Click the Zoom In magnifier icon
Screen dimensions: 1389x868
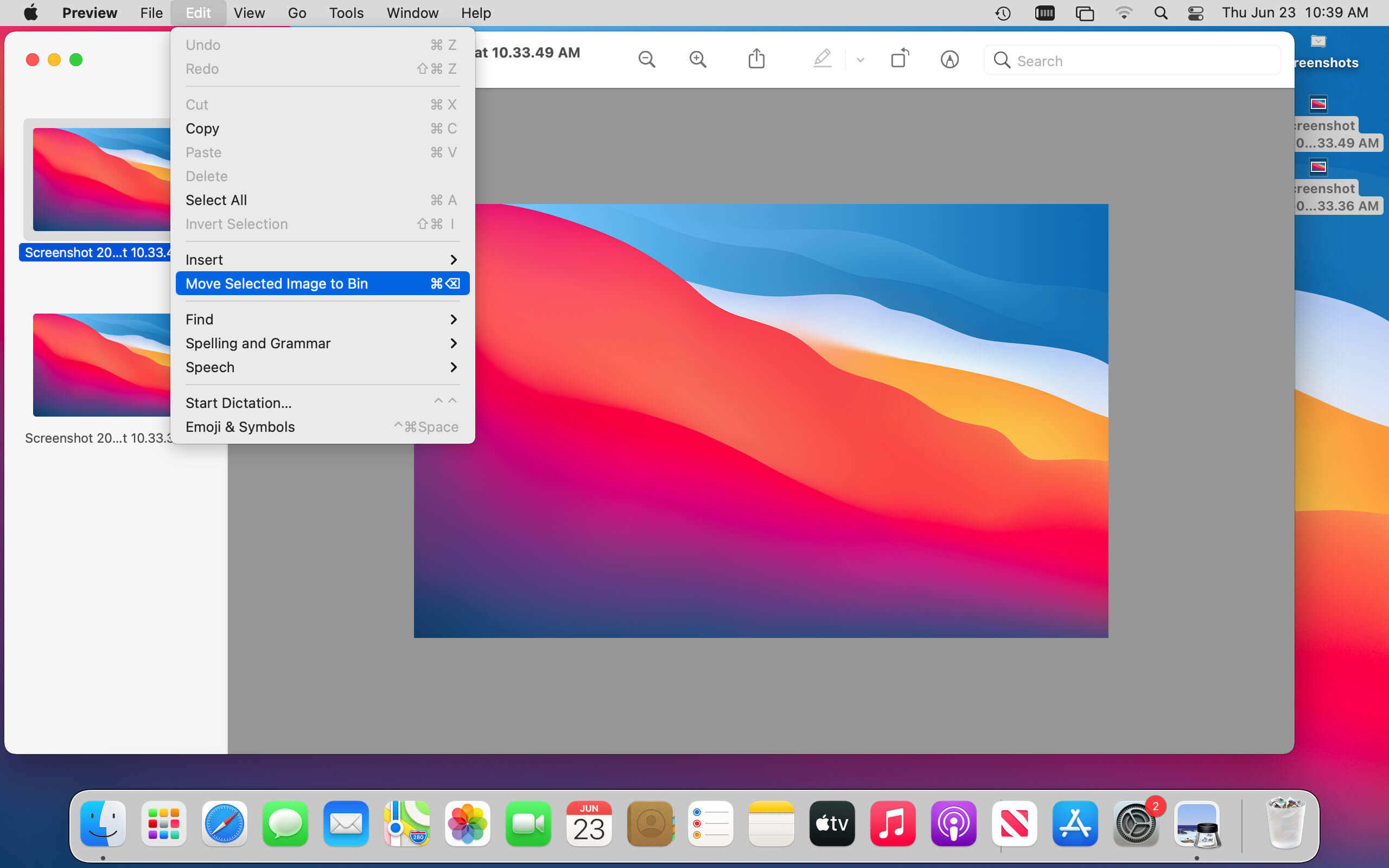click(x=698, y=60)
